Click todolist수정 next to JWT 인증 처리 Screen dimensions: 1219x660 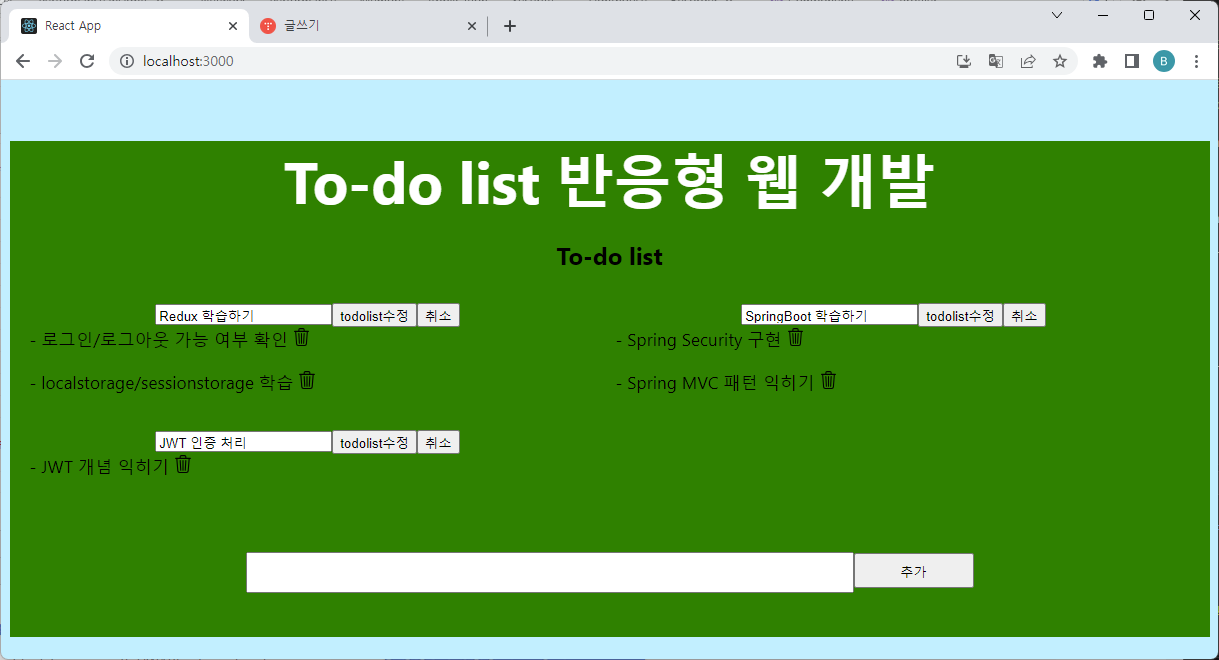[x=374, y=442]
